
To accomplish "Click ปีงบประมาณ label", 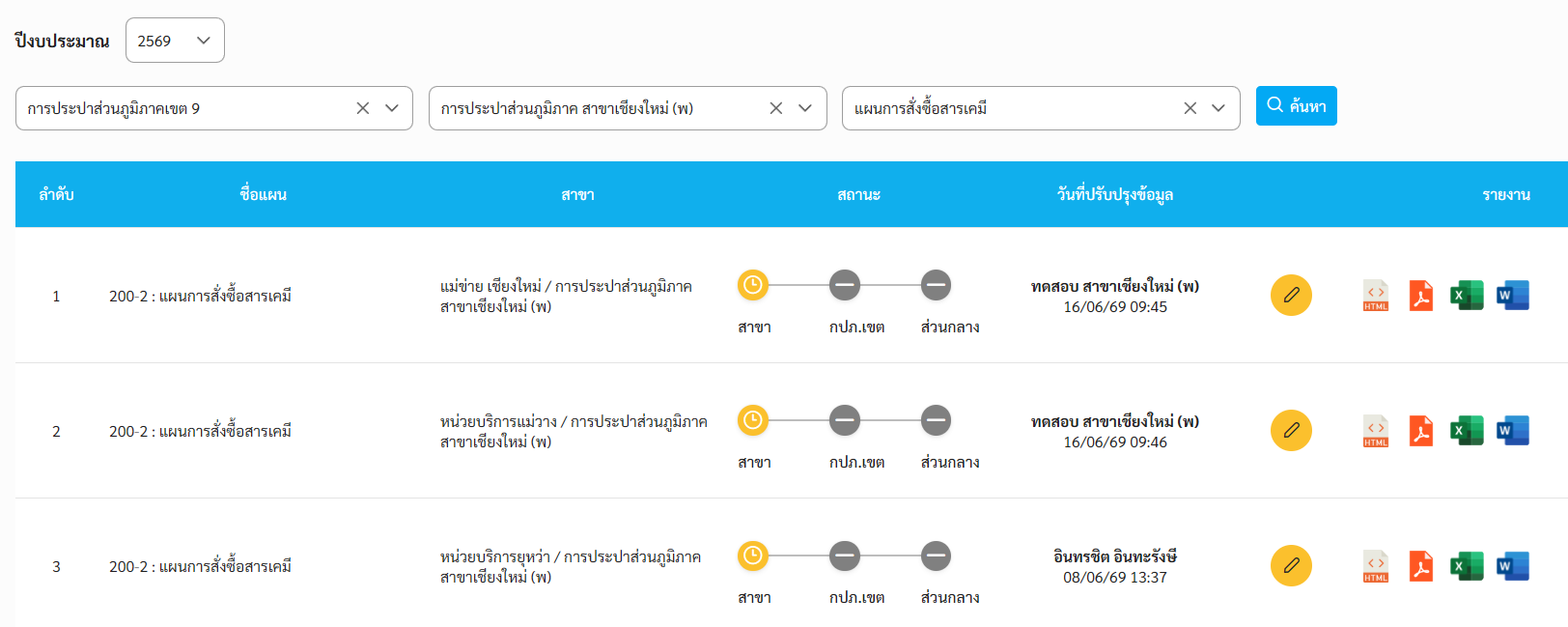I will click(62, 41).
